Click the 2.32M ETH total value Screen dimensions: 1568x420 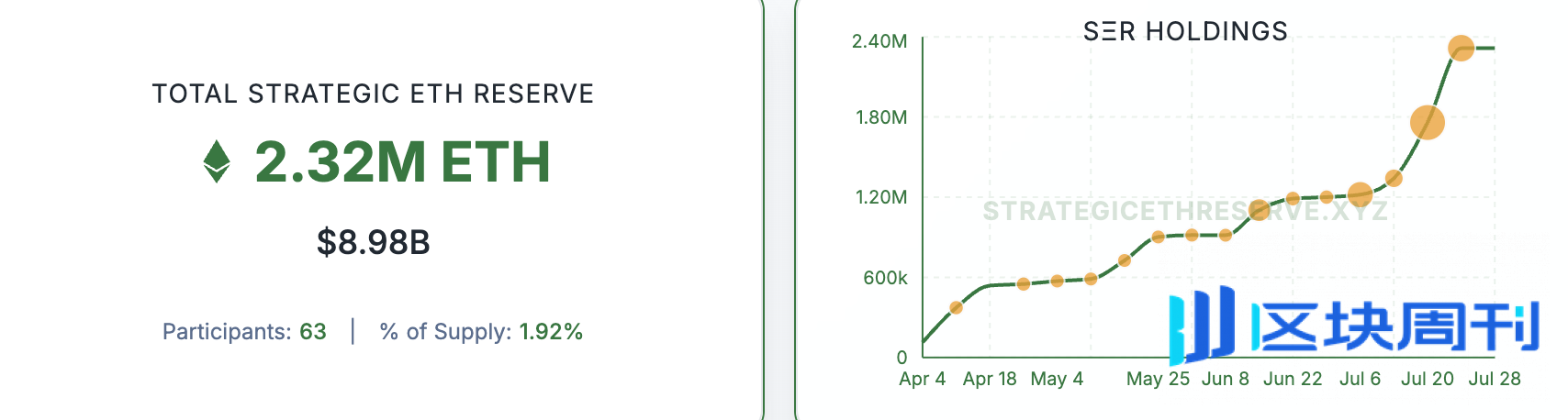403,161
